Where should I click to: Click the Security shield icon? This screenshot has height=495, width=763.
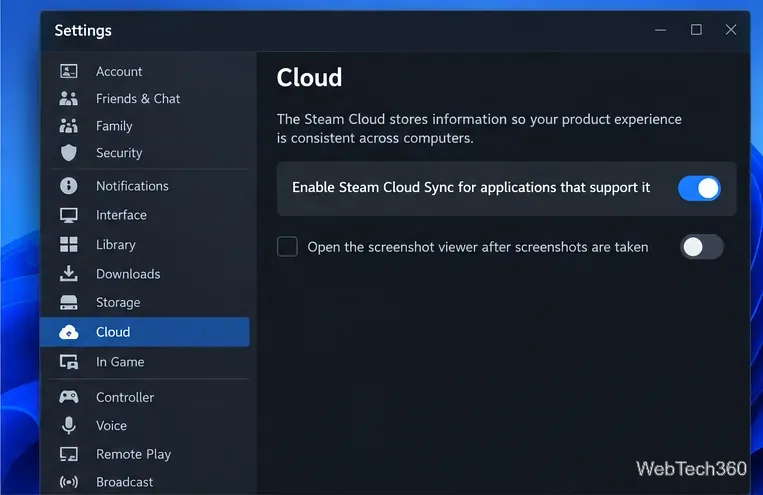pyautogui.click(x=69, y=153)
